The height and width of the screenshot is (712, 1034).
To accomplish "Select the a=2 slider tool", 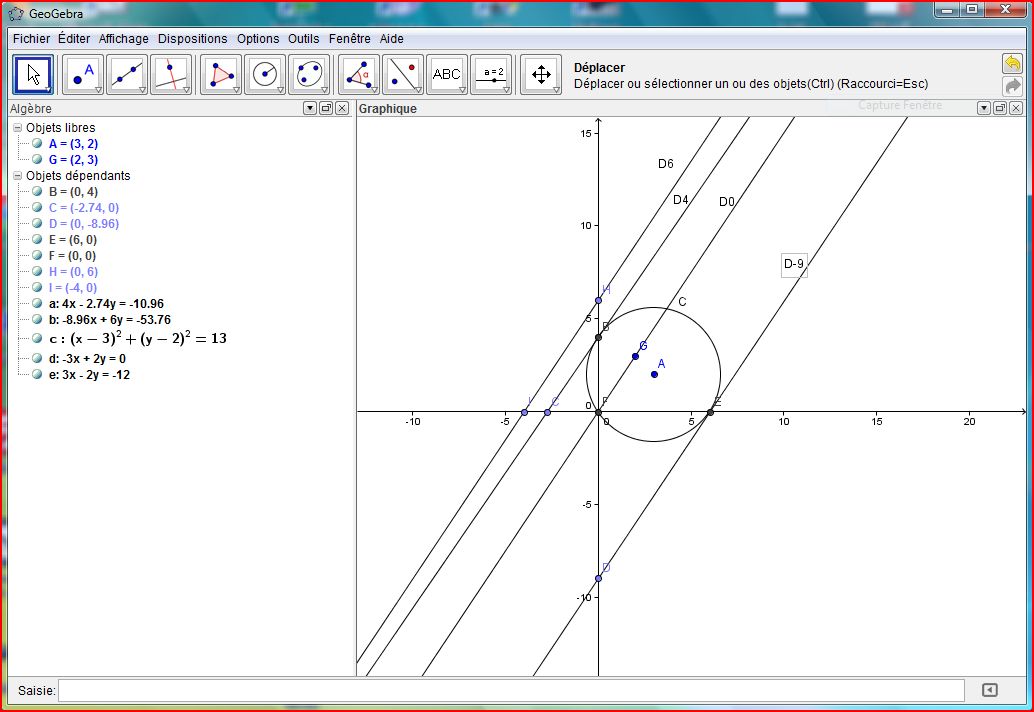I will (491, 74).
